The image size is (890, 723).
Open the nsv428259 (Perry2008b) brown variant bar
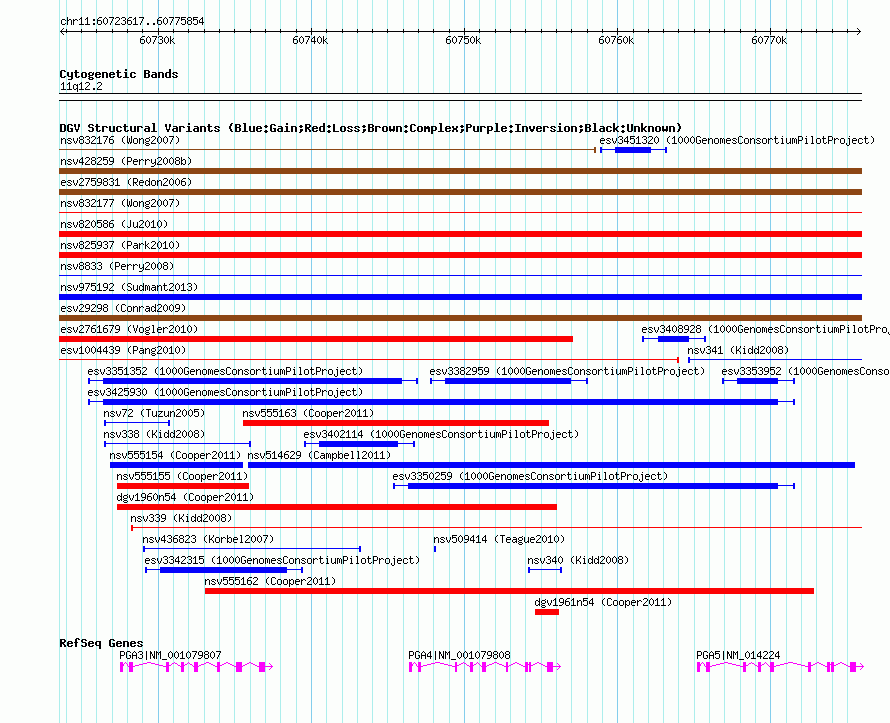pos(460,171)
